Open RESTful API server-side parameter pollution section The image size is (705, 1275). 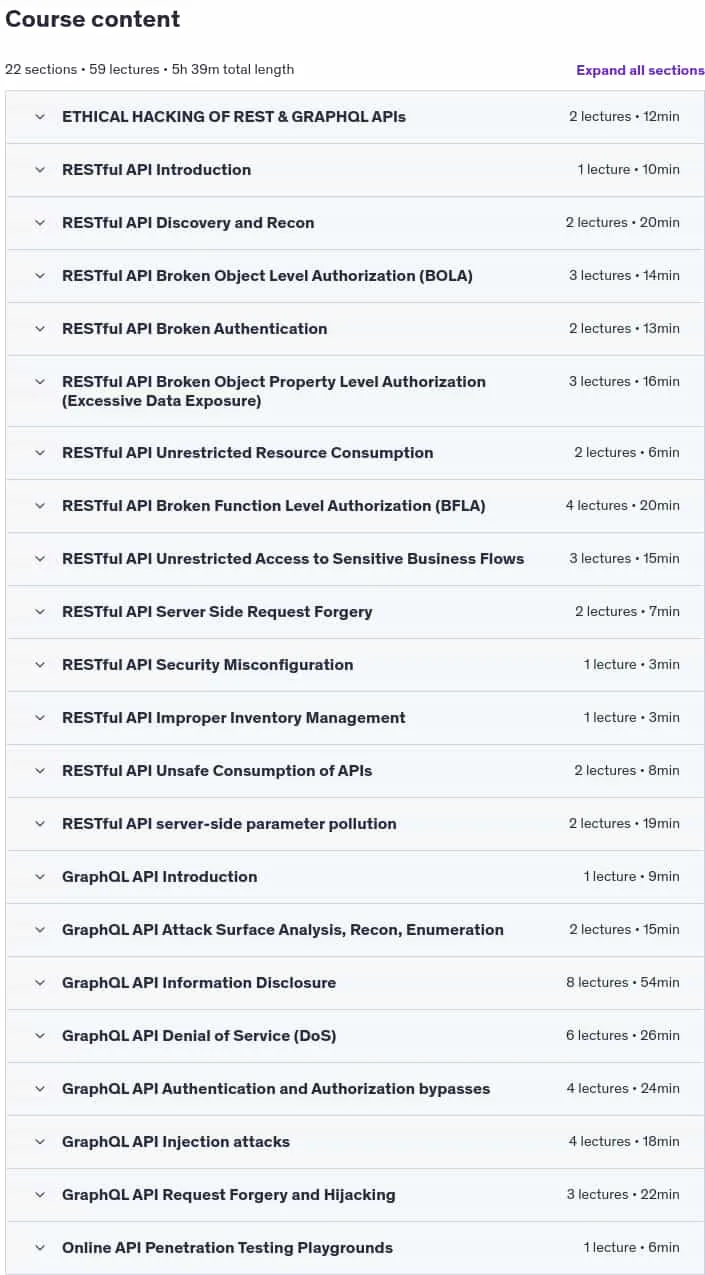coord(355,824)
